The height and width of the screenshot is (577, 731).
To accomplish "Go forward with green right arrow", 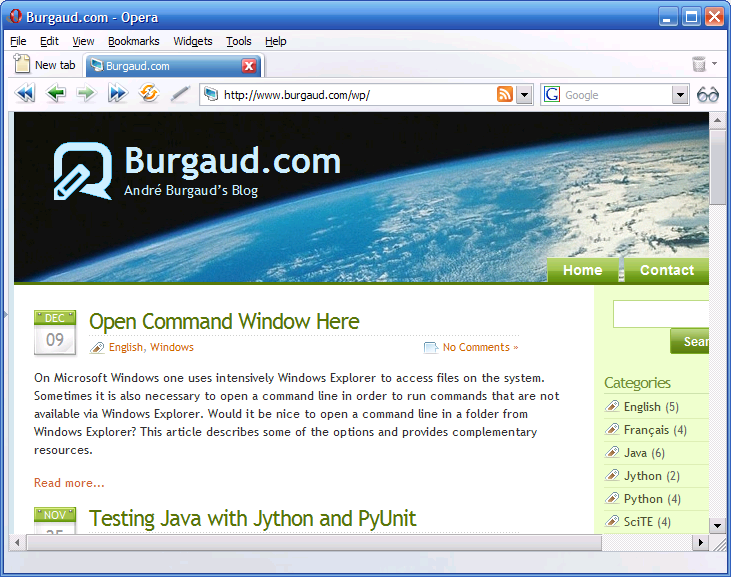I will pos(86,94).
